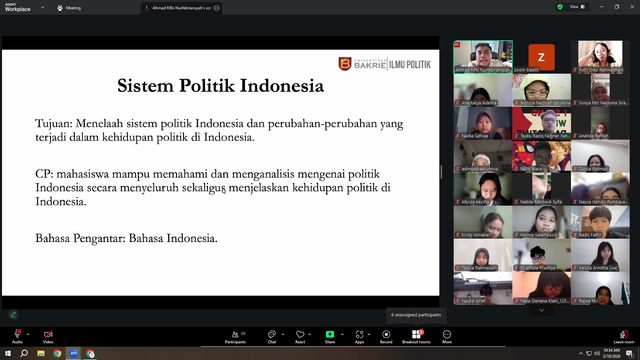Click the green security shield icon
Screen dimensions: 640x360
point(560,7)
